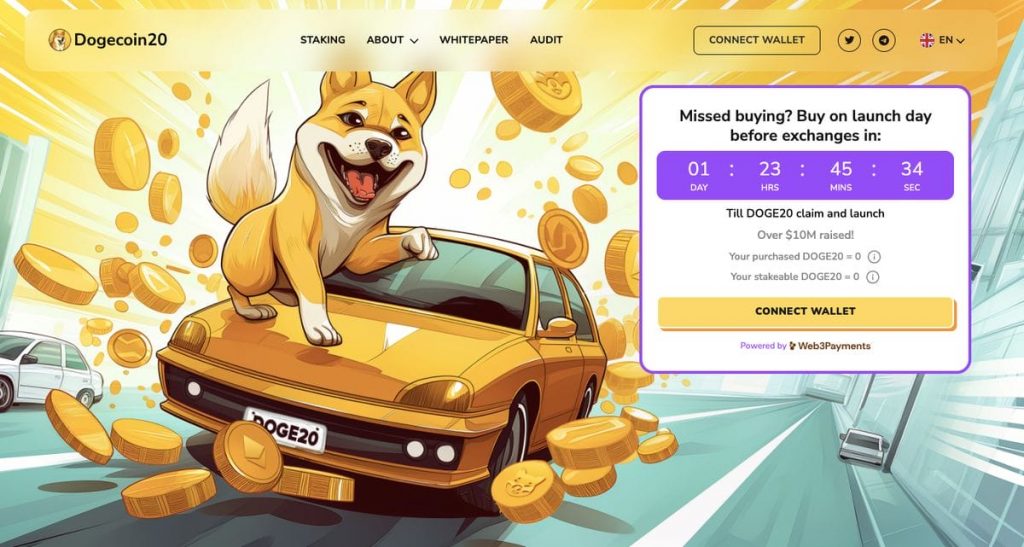Follow the Powered by Web3Payments link
This screenshot has height=547, width=1024.
click(805, 346)
